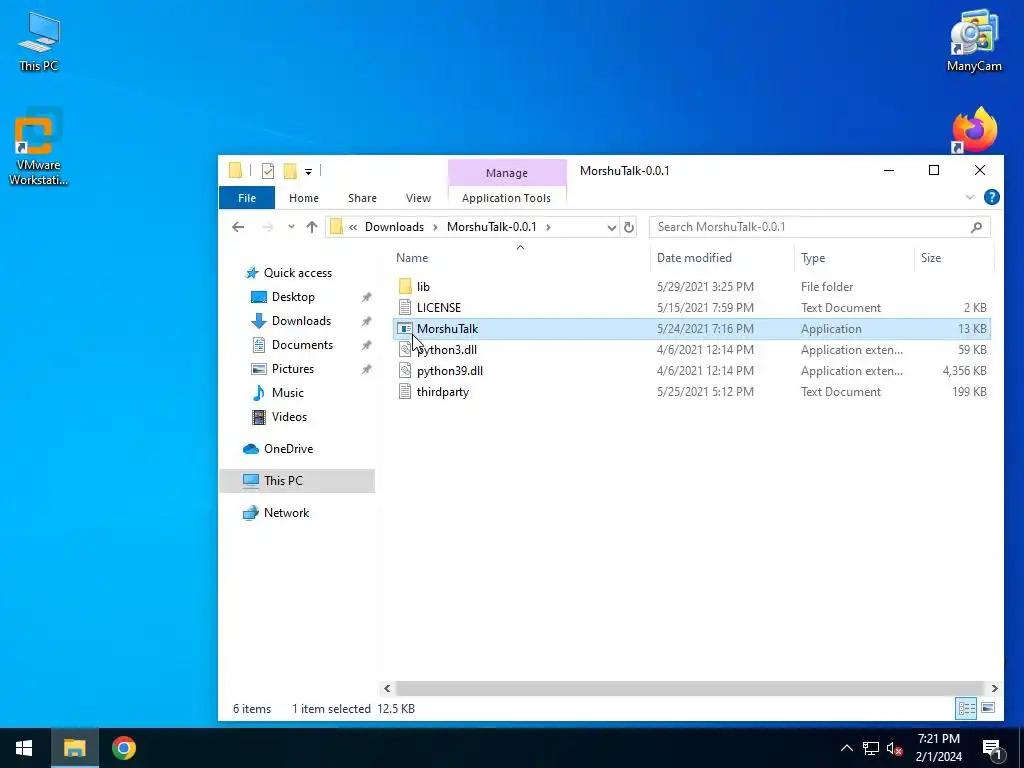Open the Customize Quick Access Toolbar arrow

coord(308,172)
